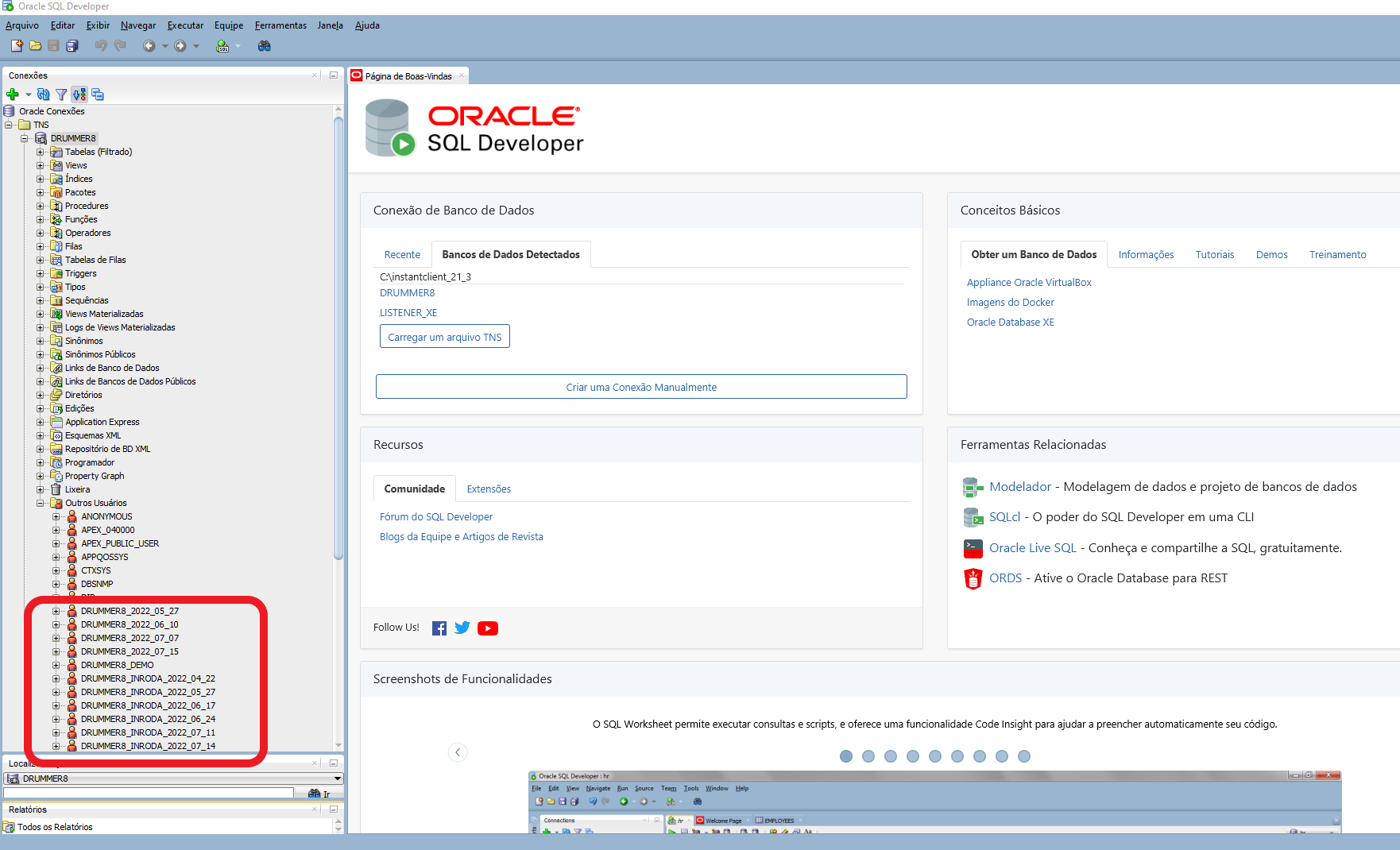The width and height of the screenshot is (1400, 850).
Task: Click the Back navigation arrow icon
Action: click(x=149, y=46)
